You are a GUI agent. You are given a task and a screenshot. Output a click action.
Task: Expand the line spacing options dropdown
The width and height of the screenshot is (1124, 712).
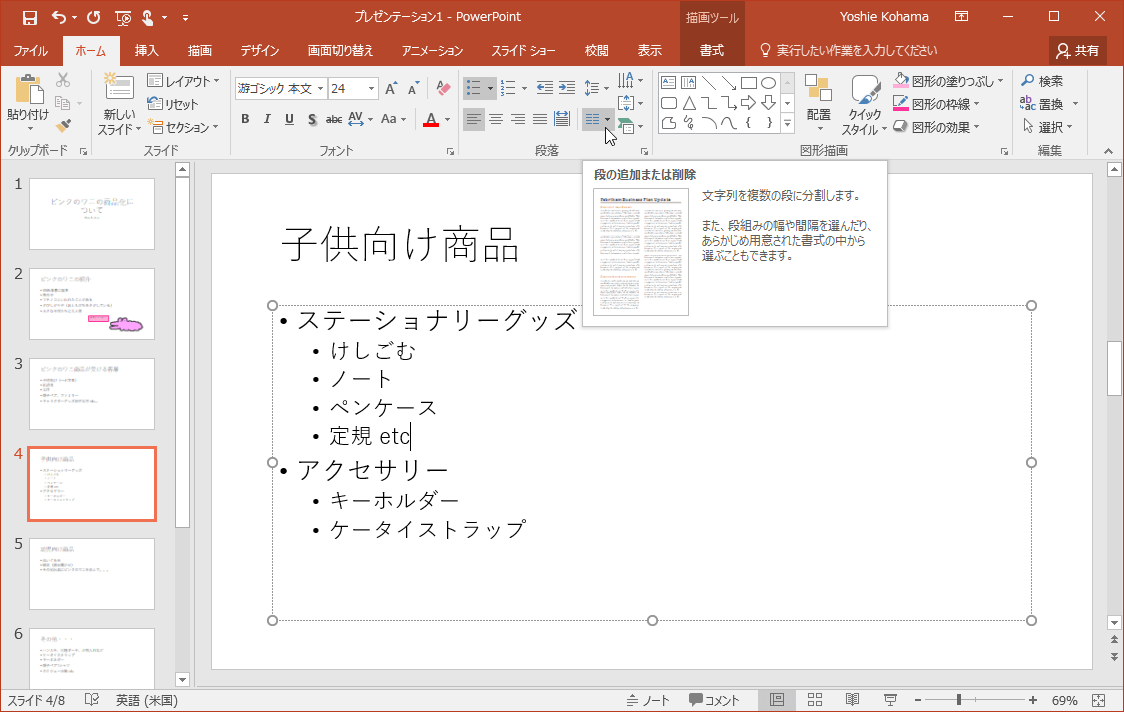click(605, 87)
